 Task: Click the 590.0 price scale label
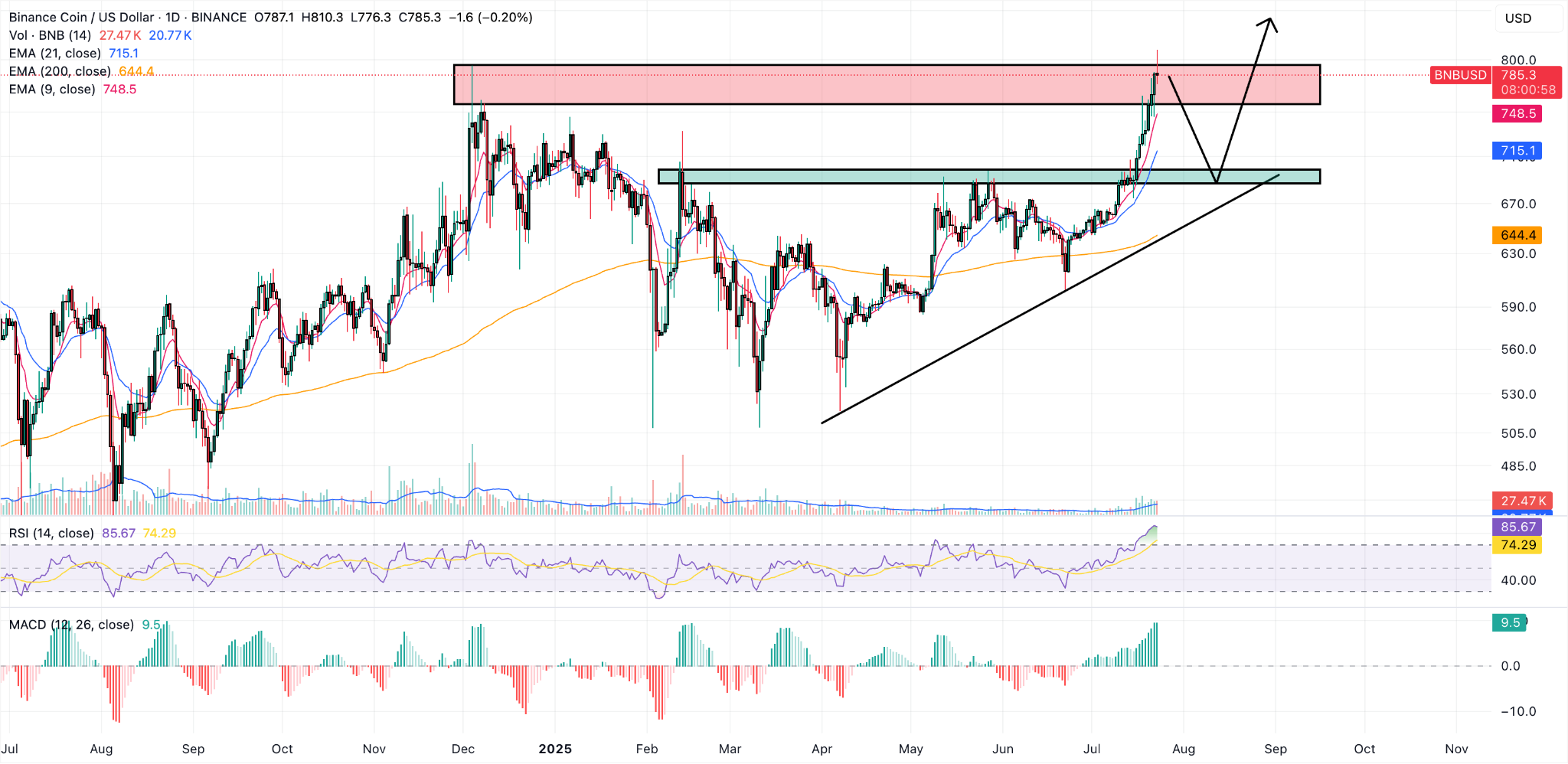point(1518,307)
